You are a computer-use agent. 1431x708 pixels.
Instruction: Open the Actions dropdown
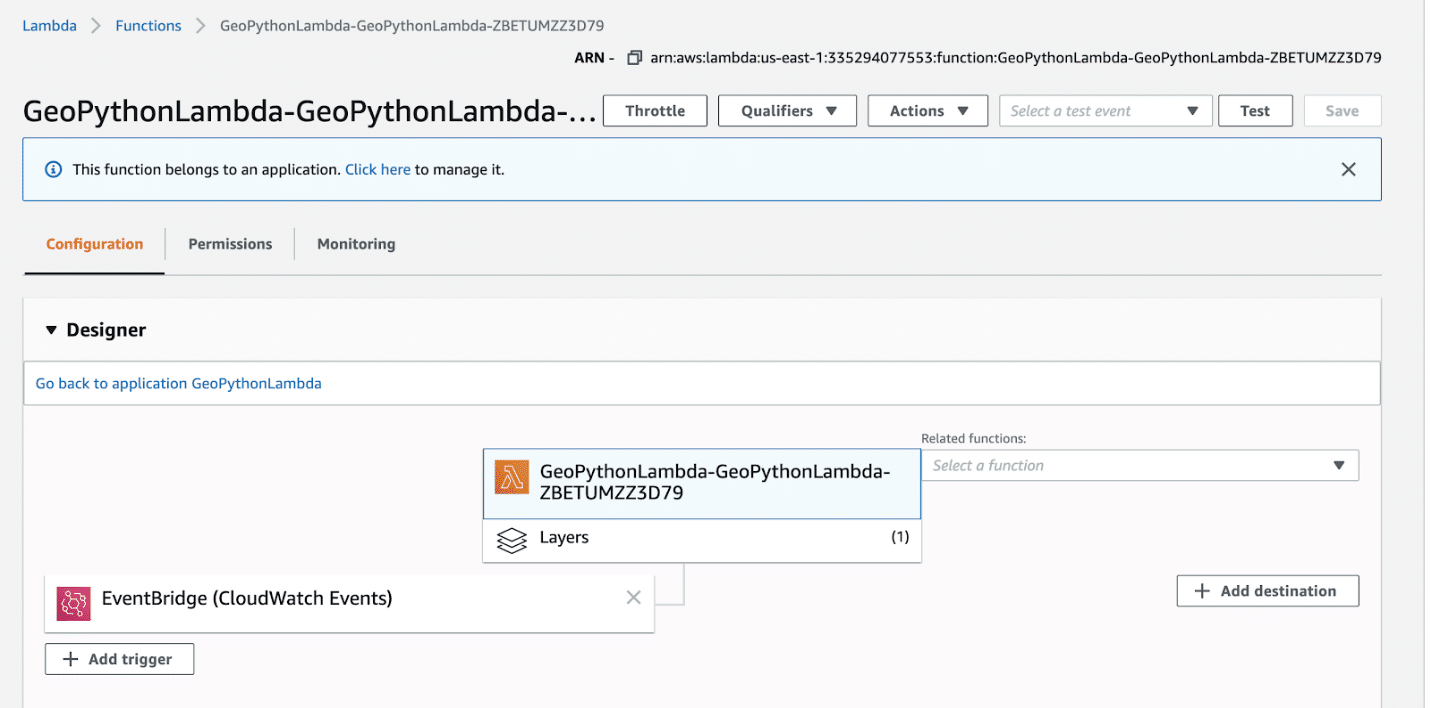point(927,110)
